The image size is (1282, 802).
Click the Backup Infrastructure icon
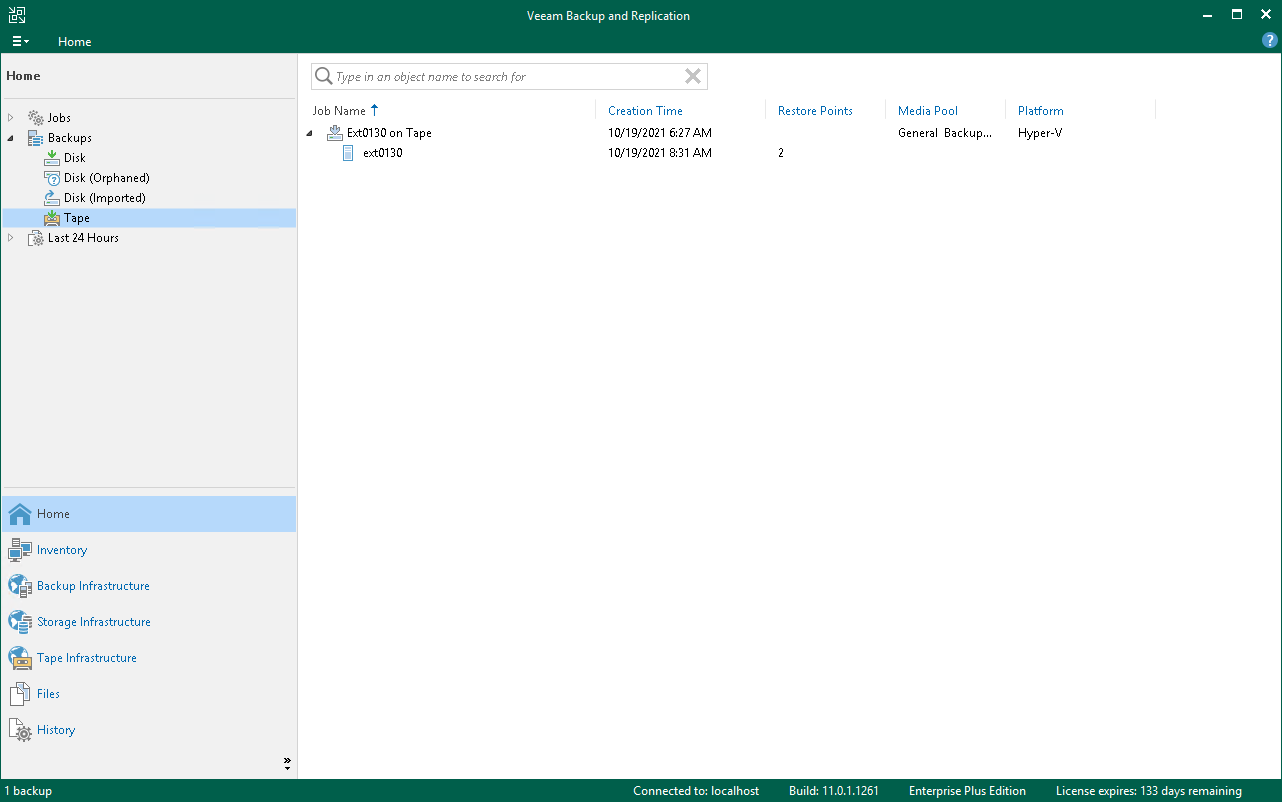click(x=20, y=586)
